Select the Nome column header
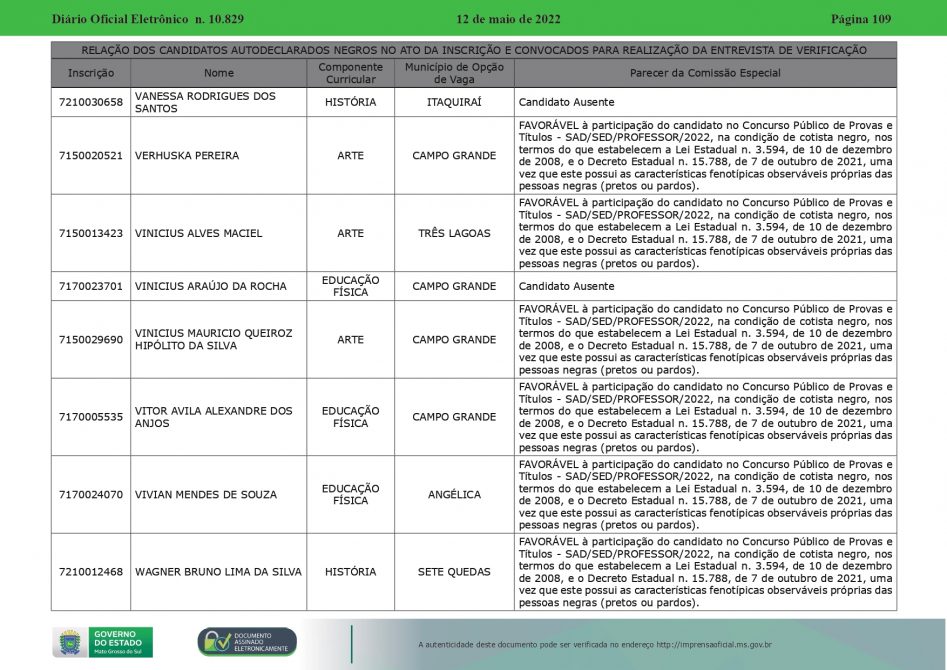The height and width of the screenshot is (670, 947). coord(218,73)
